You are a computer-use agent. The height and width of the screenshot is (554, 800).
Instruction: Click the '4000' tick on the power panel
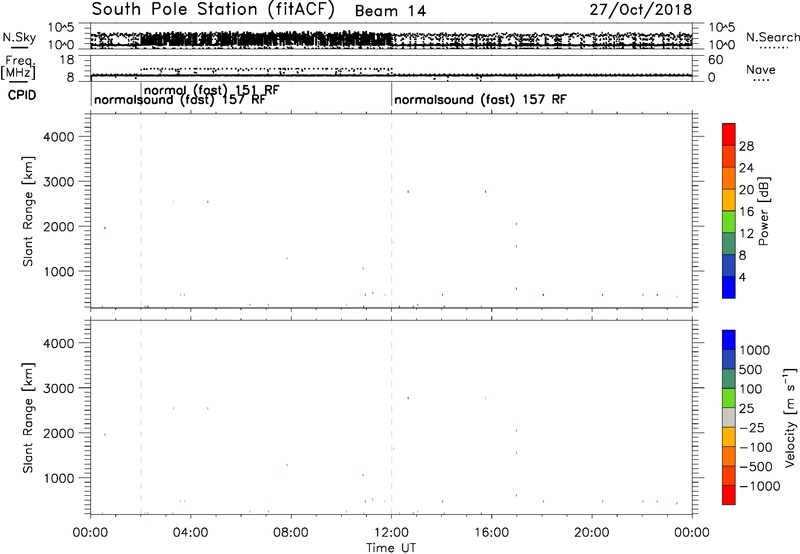click(58, 137)
